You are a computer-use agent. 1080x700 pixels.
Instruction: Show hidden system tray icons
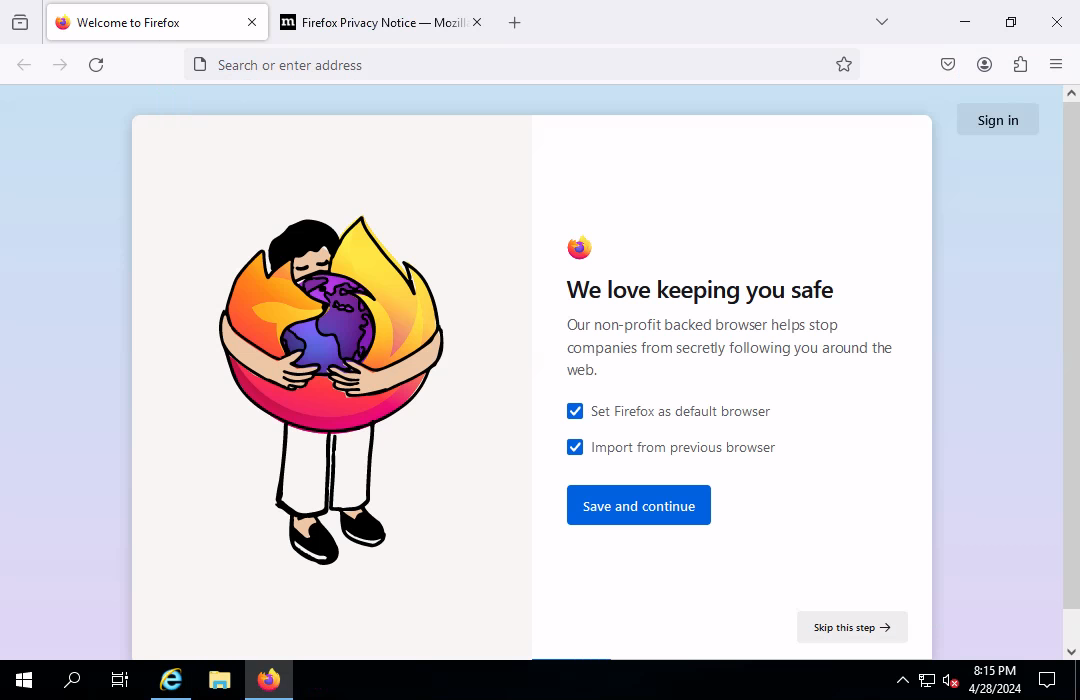pos(902,680)
